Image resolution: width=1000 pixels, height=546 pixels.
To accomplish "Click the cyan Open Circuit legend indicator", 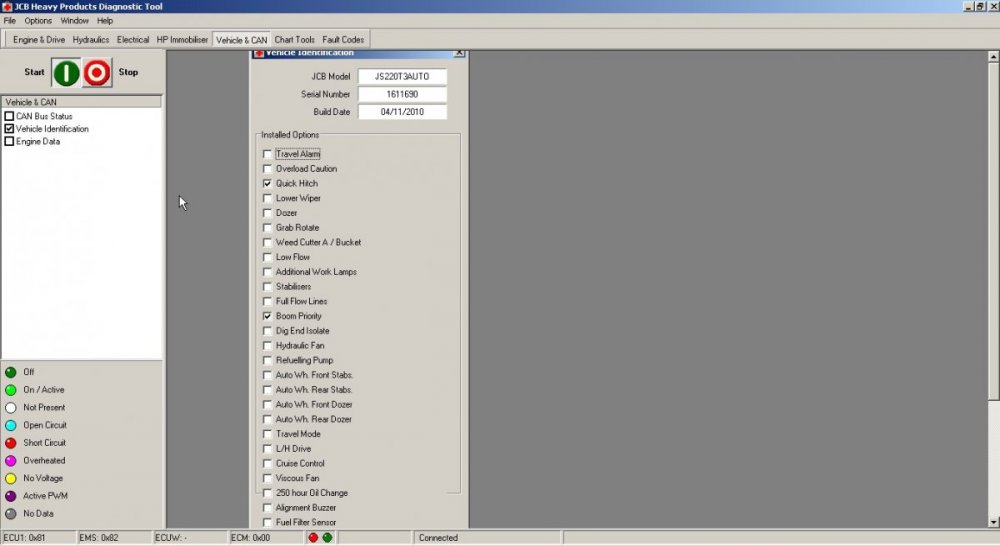I will point(11,425).
